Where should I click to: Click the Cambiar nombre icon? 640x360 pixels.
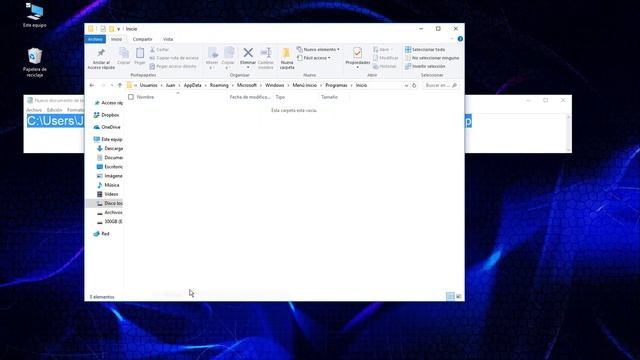(266, 53)
